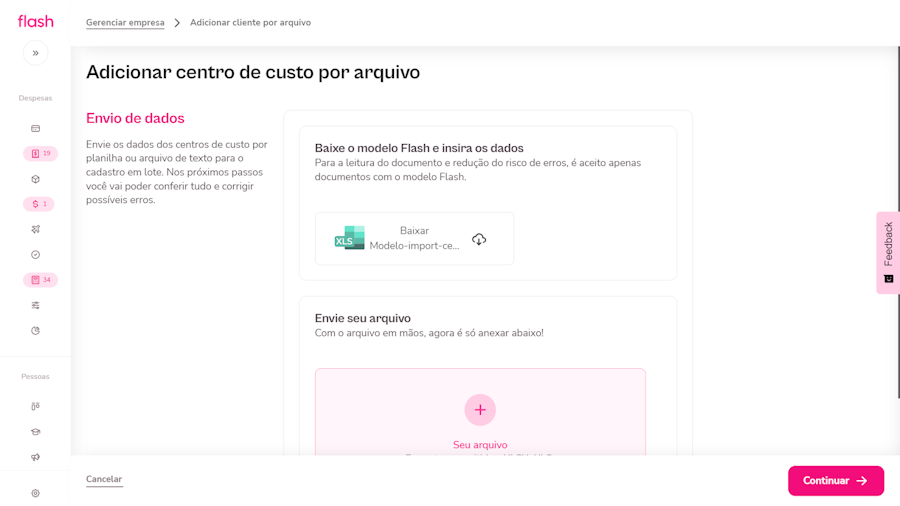Expand the sidebar with double-chevron button
The image size is (900, 506).
click(36, 53)
